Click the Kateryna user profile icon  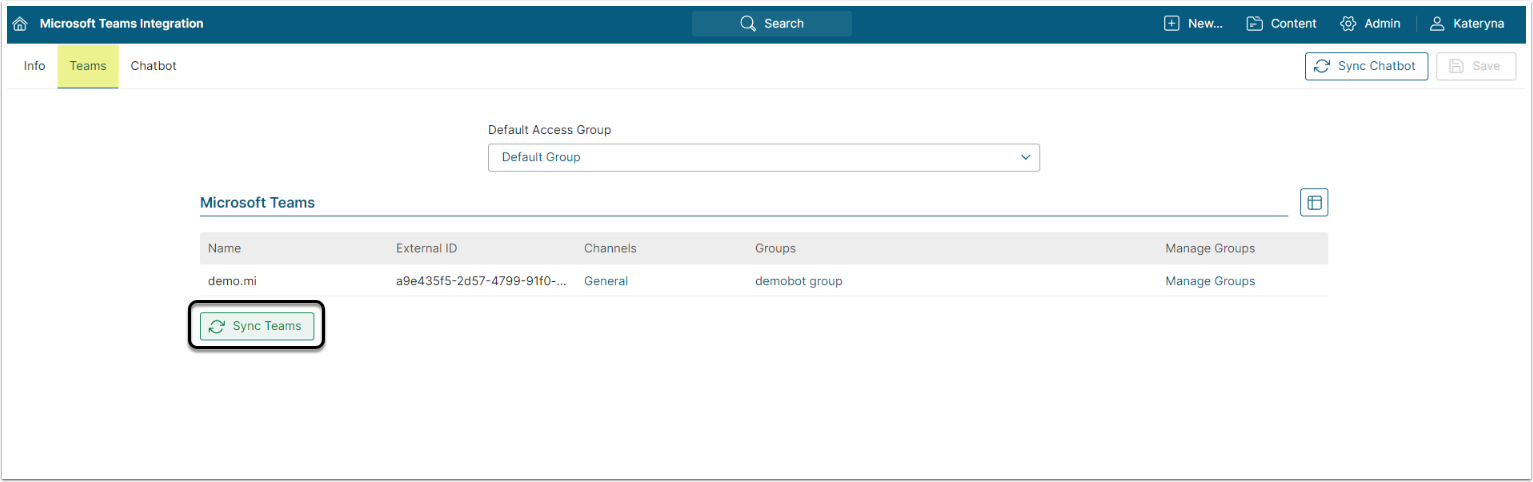pos(1437,24)
